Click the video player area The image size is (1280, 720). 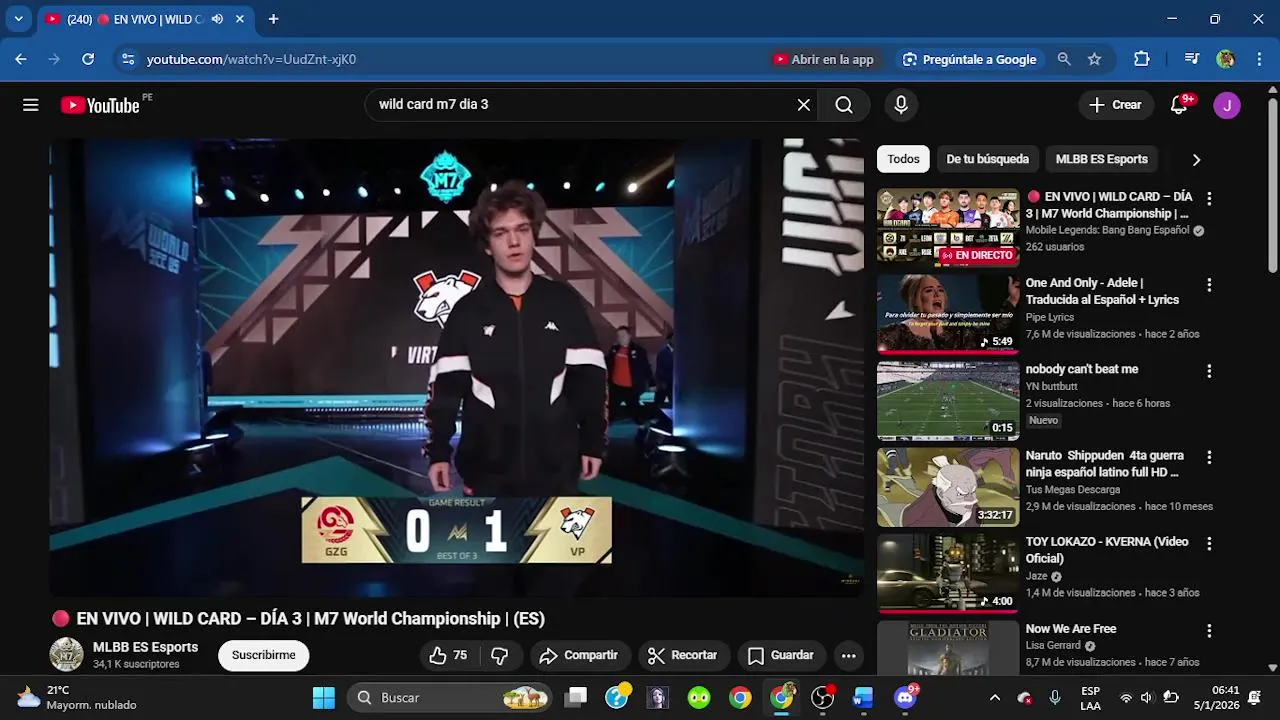pyautogui.click(x=457, y=367)
